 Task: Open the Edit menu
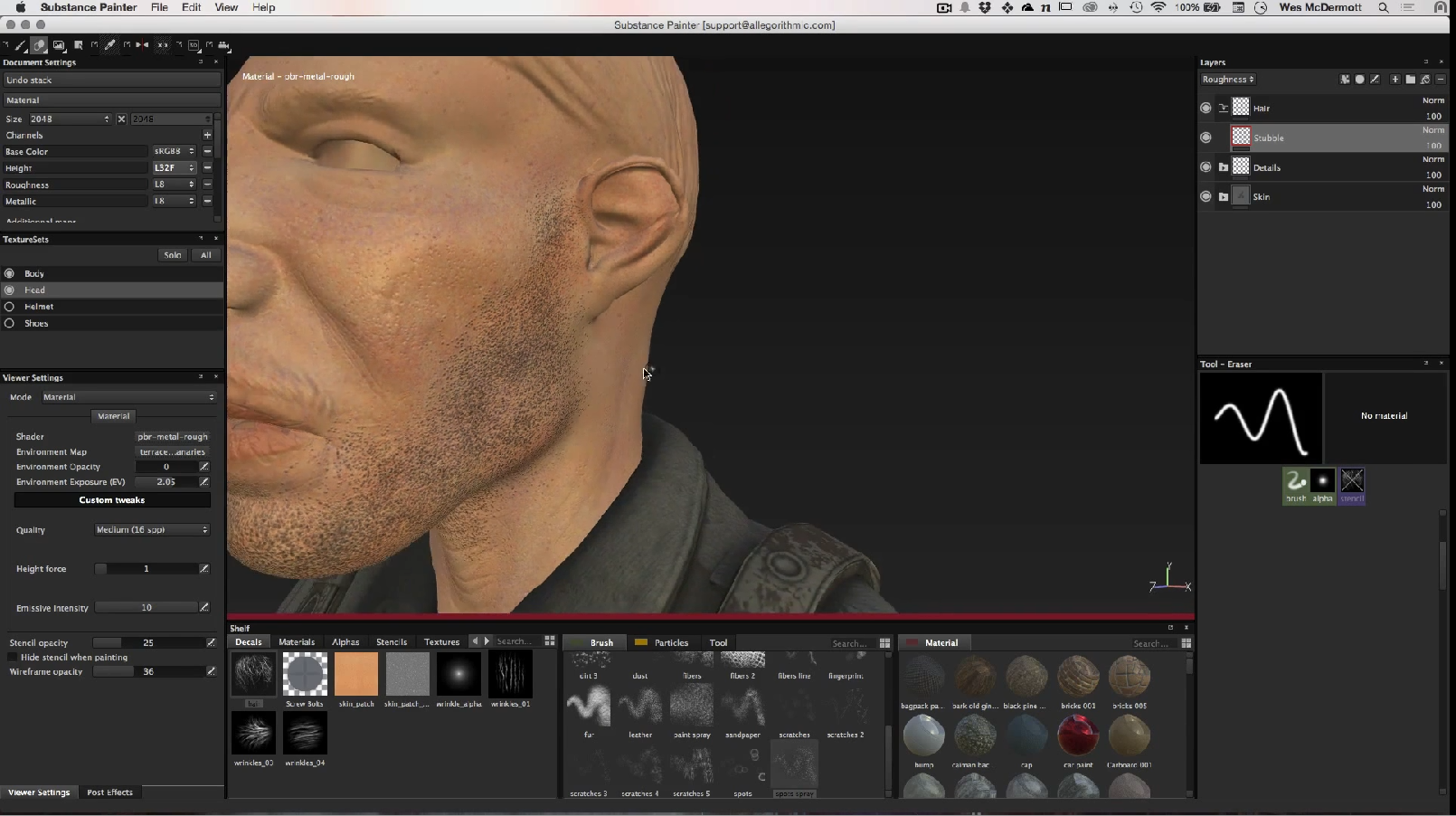(x=191, y=7)
